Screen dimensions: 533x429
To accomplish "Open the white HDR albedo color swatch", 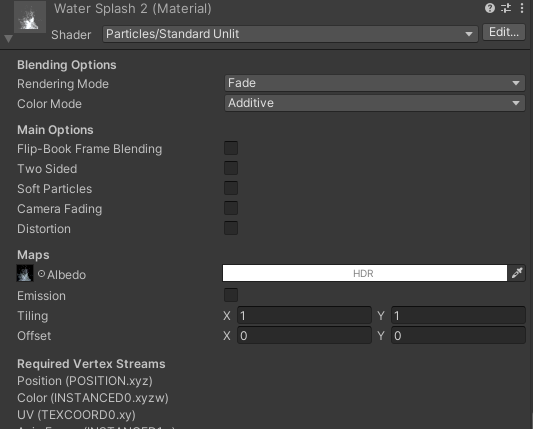I will [x=365, y=273].
